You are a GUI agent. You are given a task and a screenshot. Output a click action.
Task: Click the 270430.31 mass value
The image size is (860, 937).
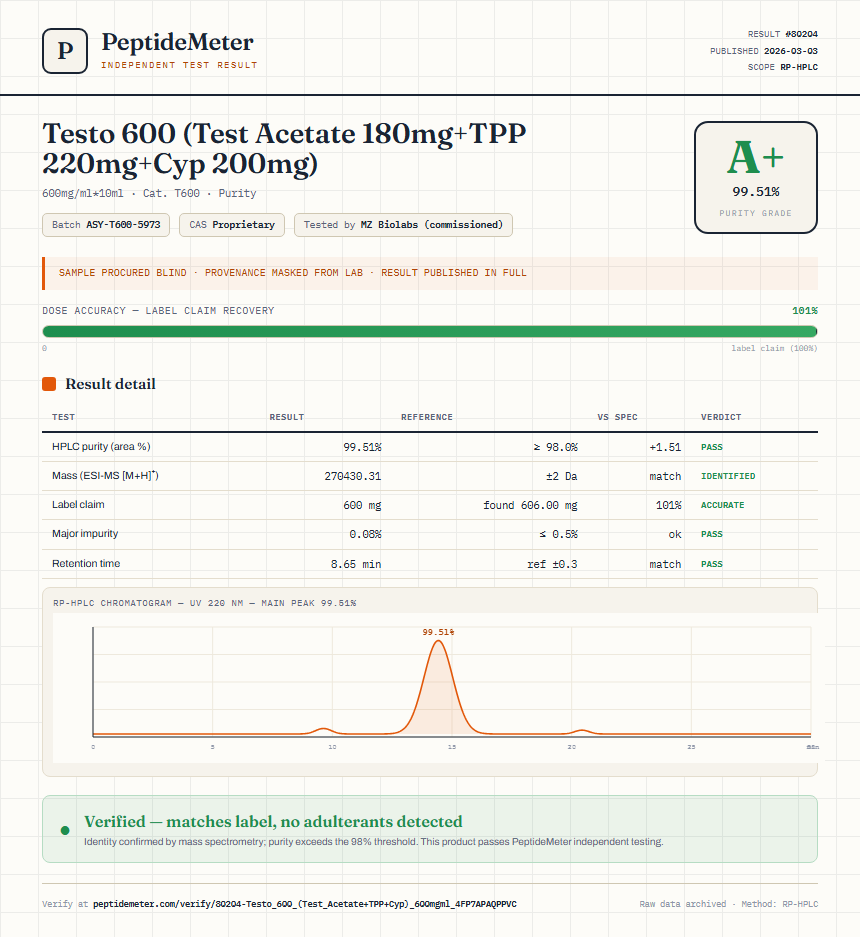[x=353, y=476]
